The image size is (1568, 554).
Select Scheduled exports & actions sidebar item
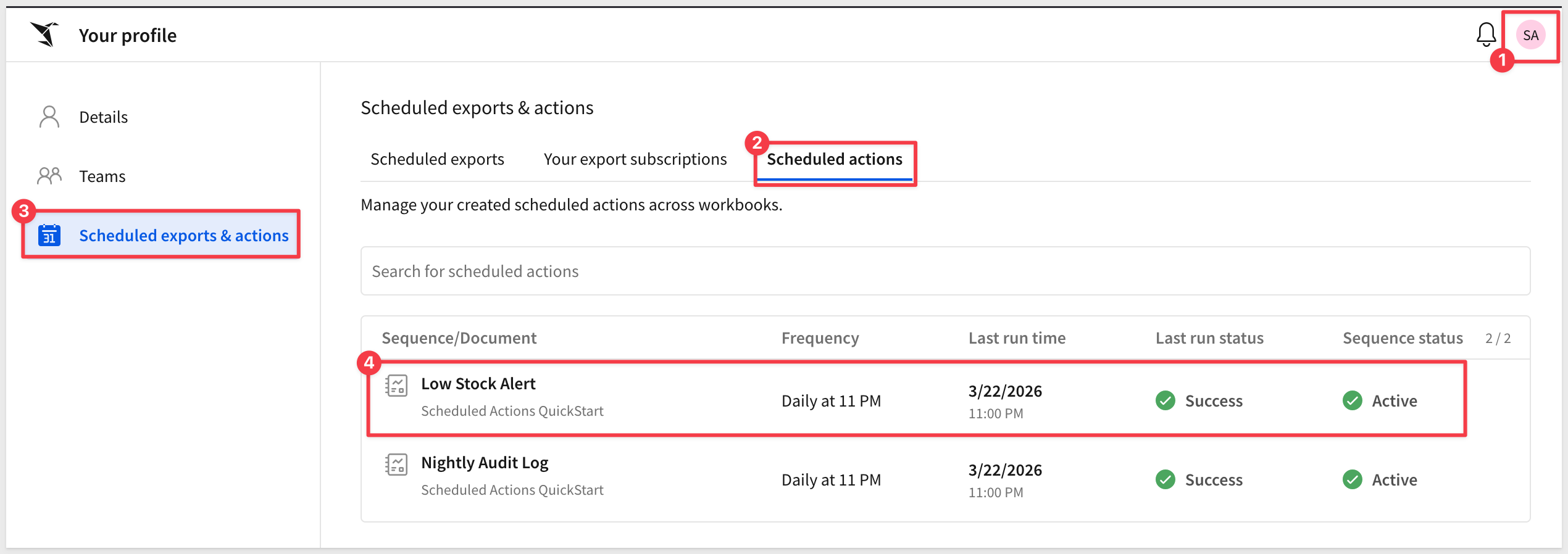(x=183, y=236)
